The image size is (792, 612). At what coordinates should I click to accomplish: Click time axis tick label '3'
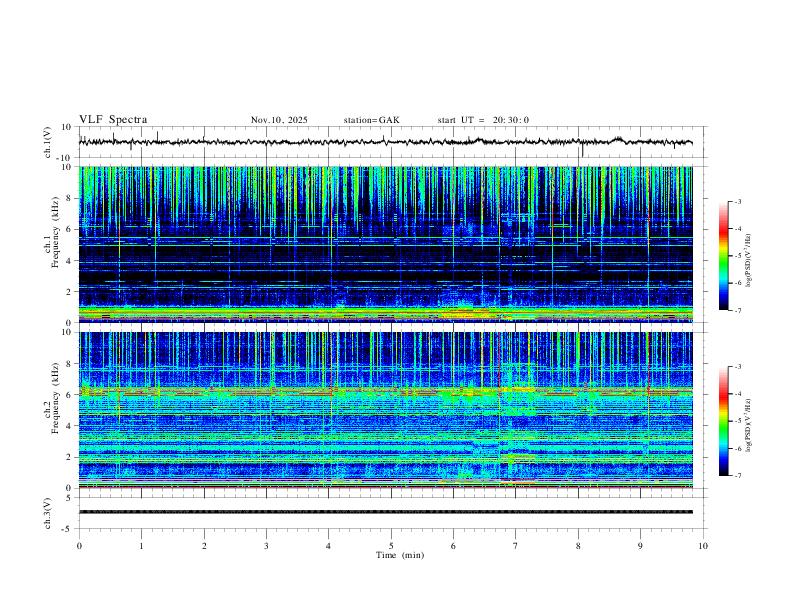[x=266, y=546]
